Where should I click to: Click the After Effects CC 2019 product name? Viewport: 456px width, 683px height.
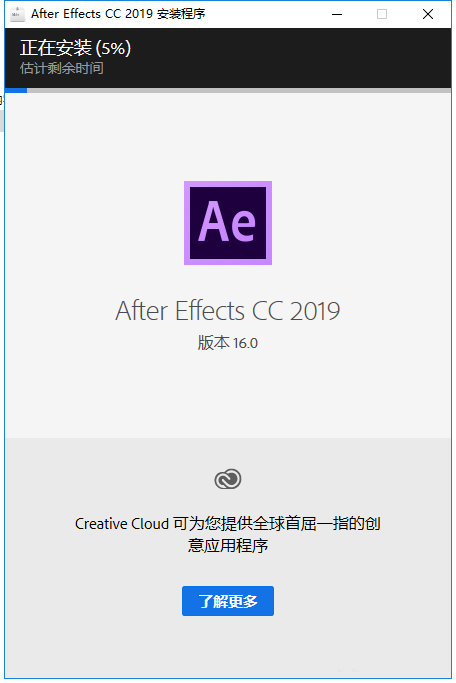[227, 311]
